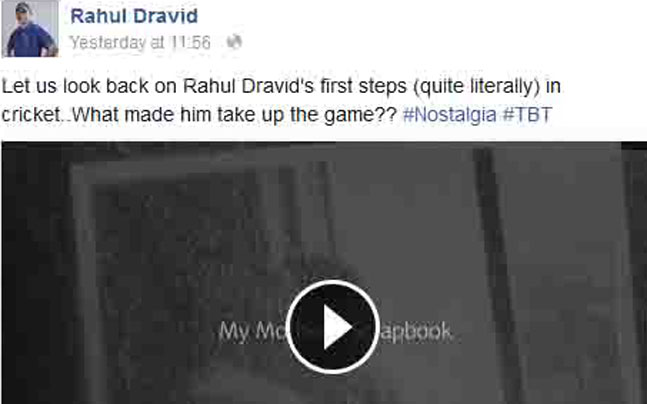Image resolution: width=647 pixels, height=404 pixels.
Task: Follow the #TBT hashtag
Action: [x=527, y=114]
